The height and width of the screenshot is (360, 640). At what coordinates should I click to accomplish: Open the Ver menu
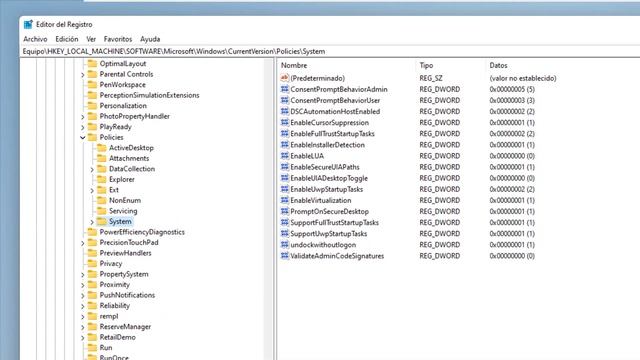91,39
